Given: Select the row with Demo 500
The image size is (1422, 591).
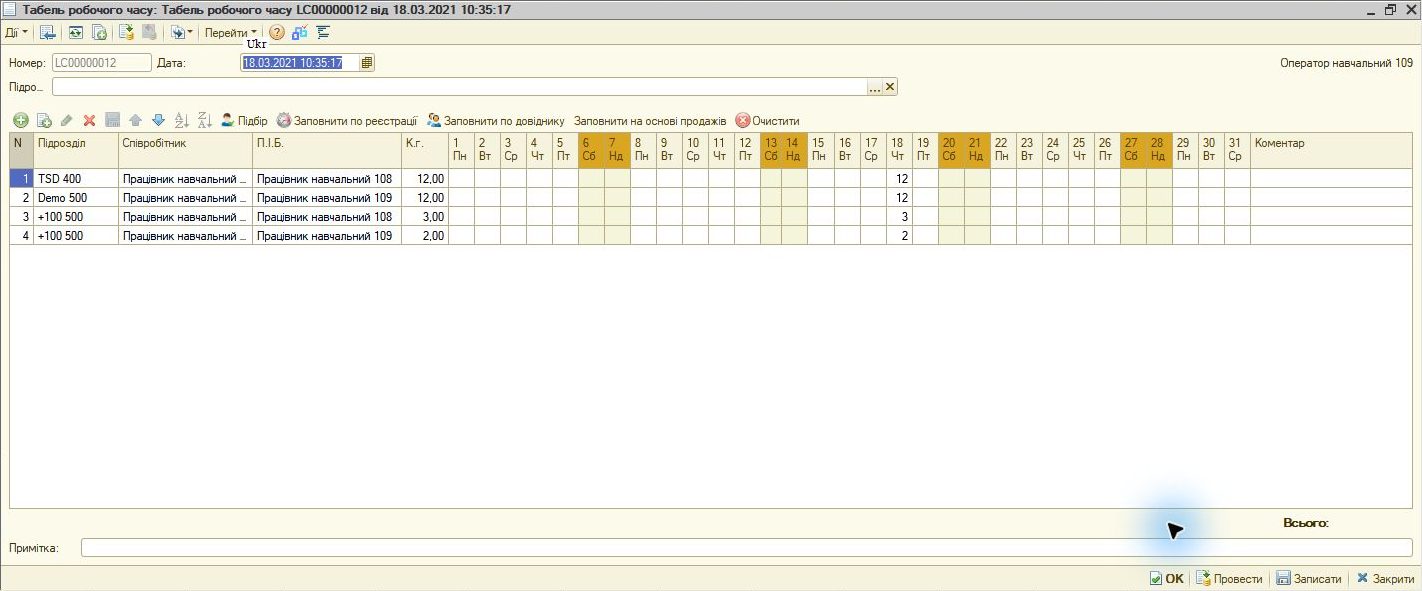Looking at the screenshot, I should (x=711, y=197).
